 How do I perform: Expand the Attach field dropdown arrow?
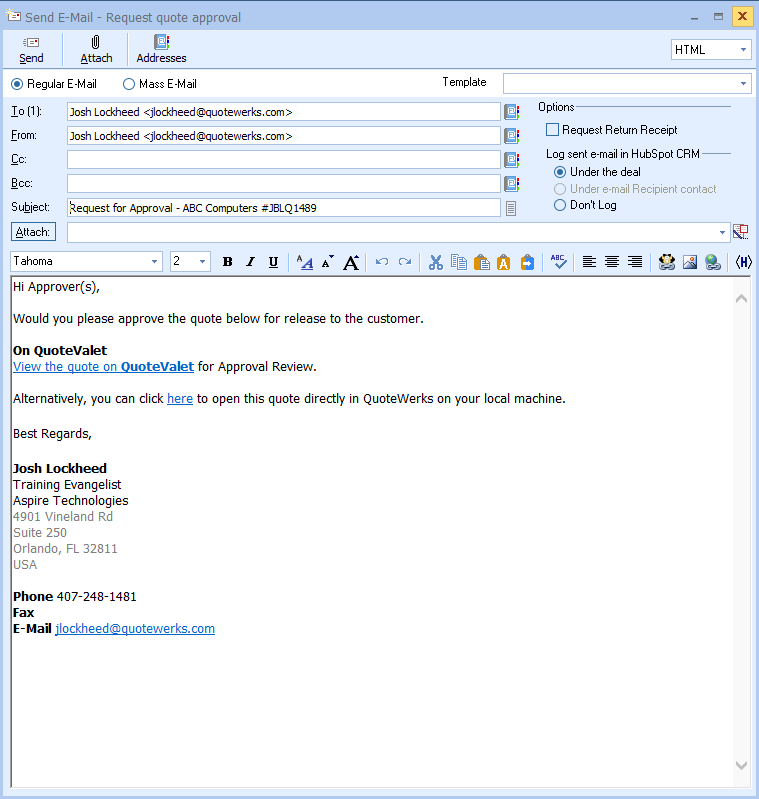[x=722, y=232]
